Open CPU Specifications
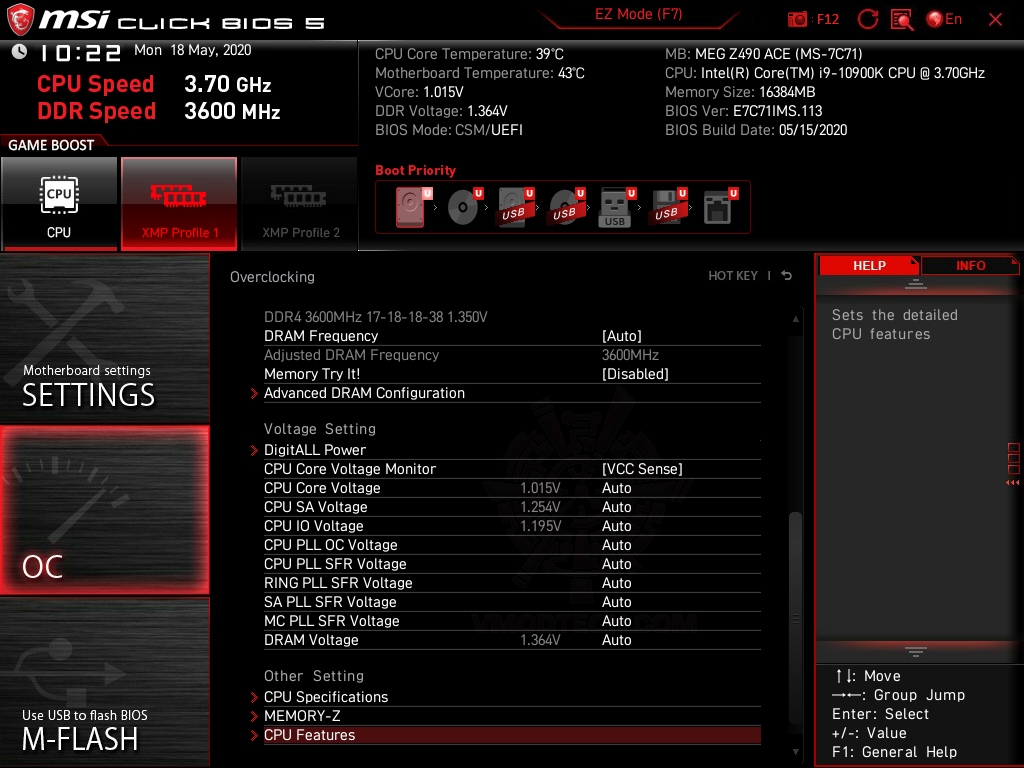 pos(325,696)
